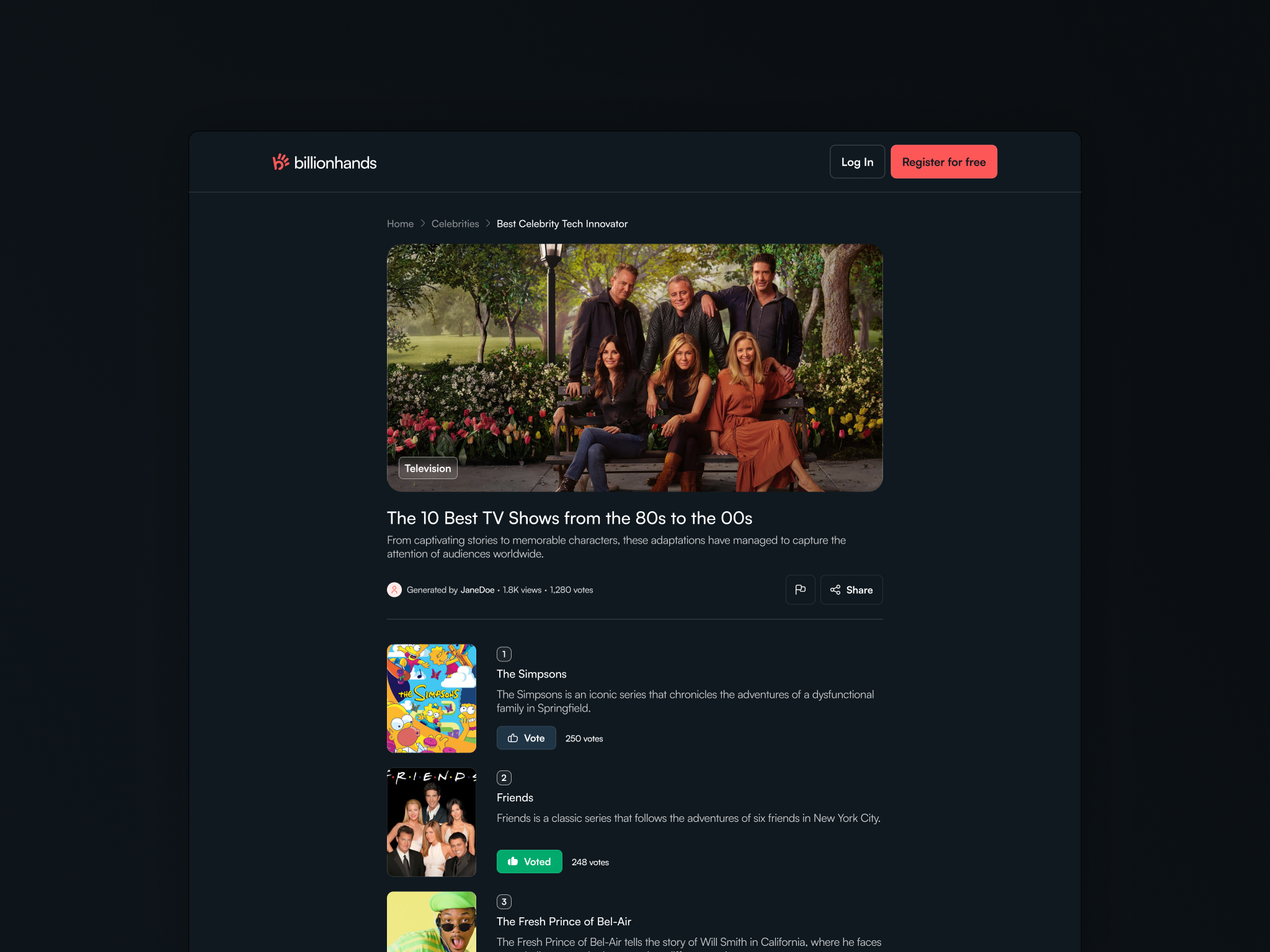Screen dimensions: 1270x952
Task: Click the Television category tag
Action: [428, 469]
